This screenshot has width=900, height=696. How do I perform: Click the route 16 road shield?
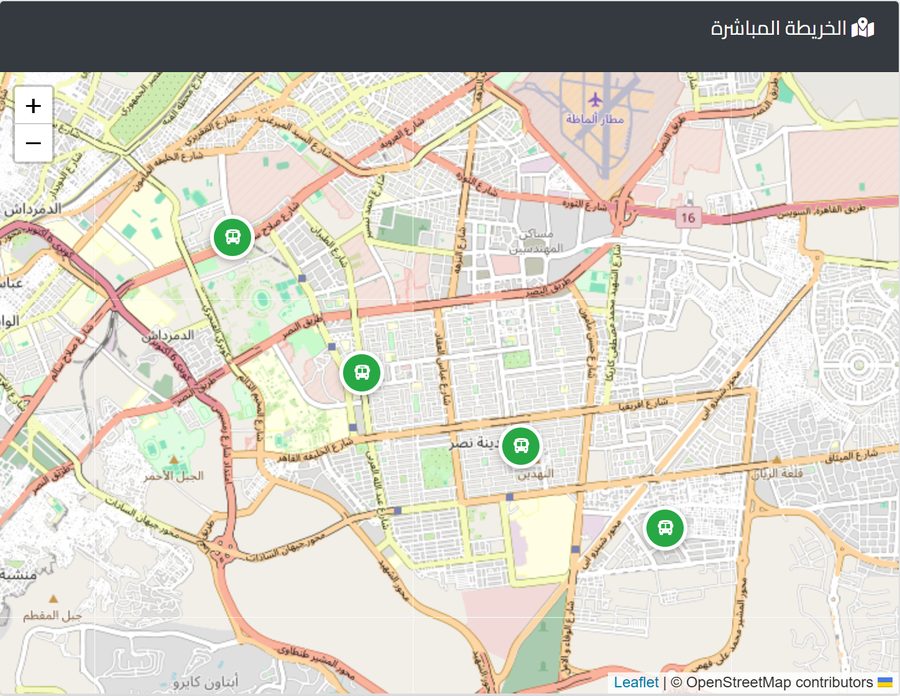click(688, 217)
